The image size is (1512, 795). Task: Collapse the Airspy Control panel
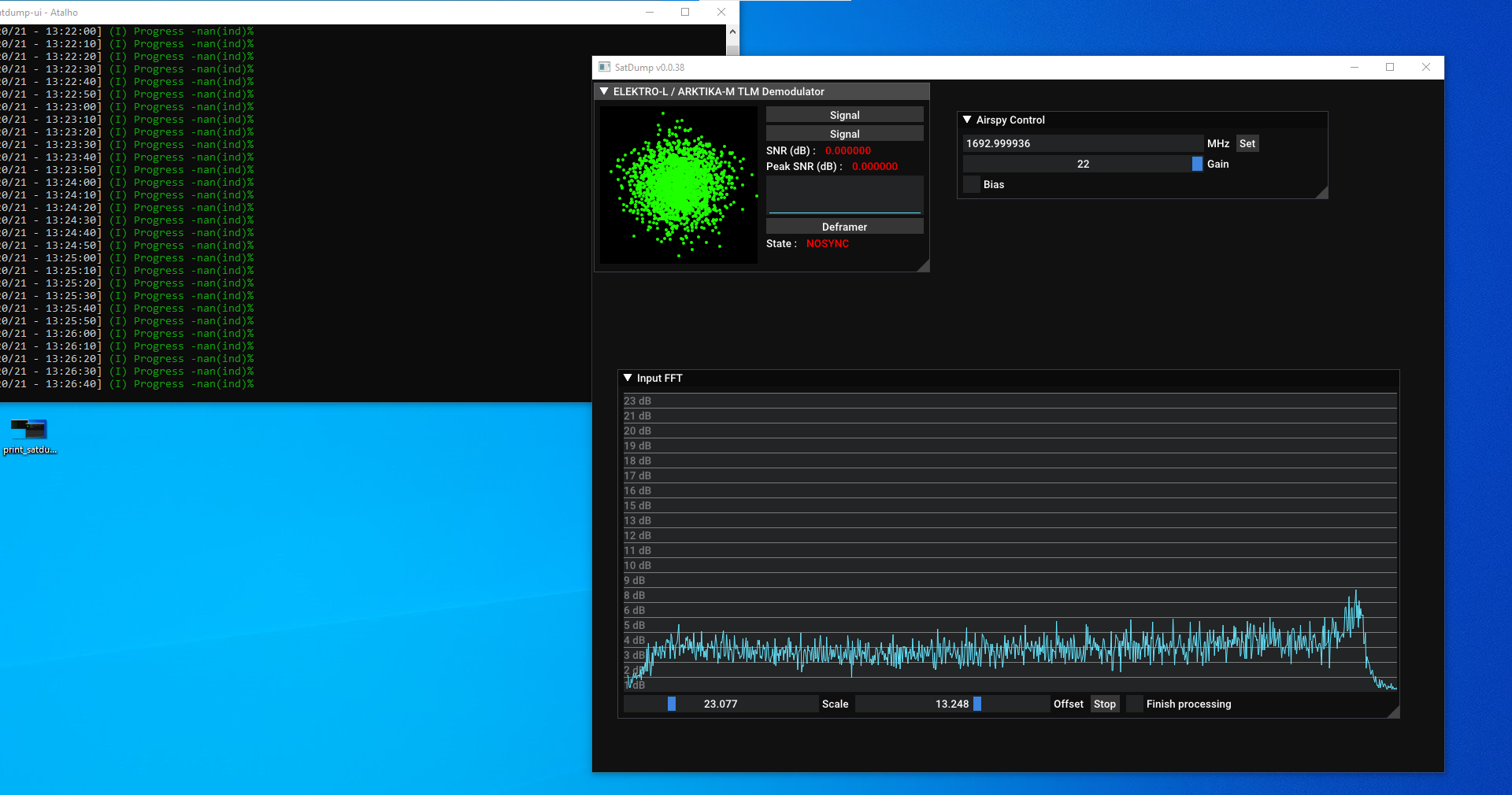tap(967, 120)
